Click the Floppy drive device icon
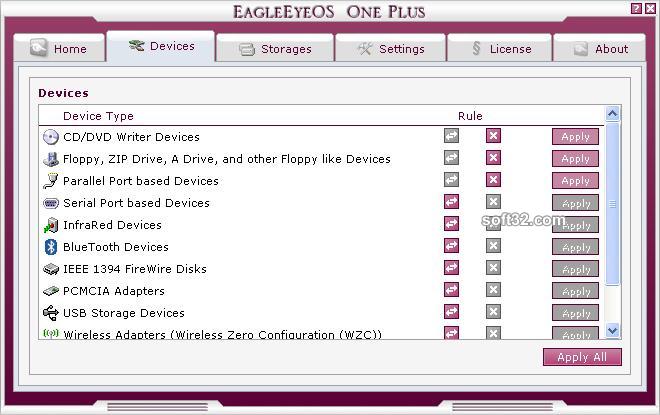660x415 pixels. [51, 159]
